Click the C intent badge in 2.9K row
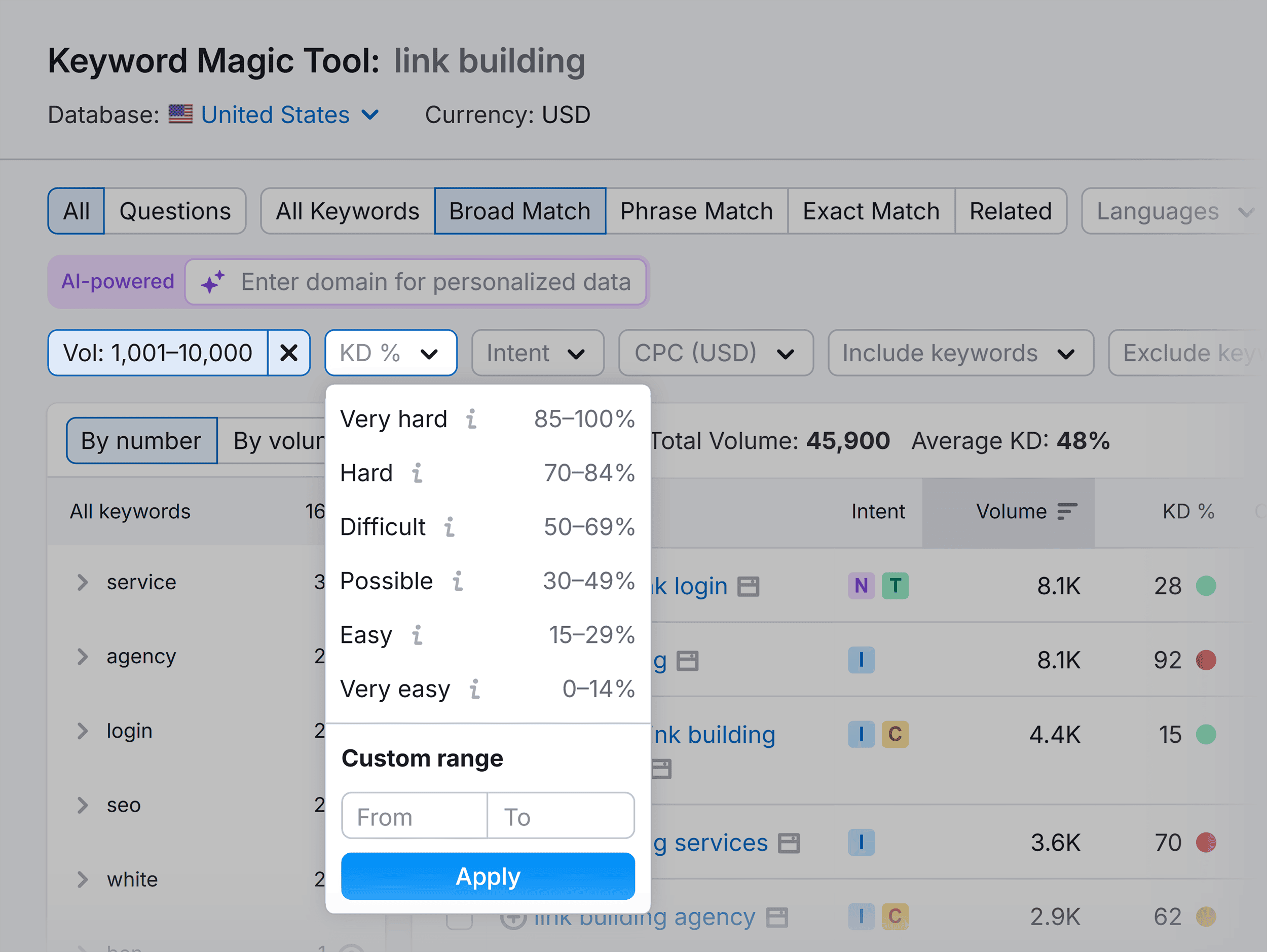This screenshot has width=1267, height=952. (895, 917)
